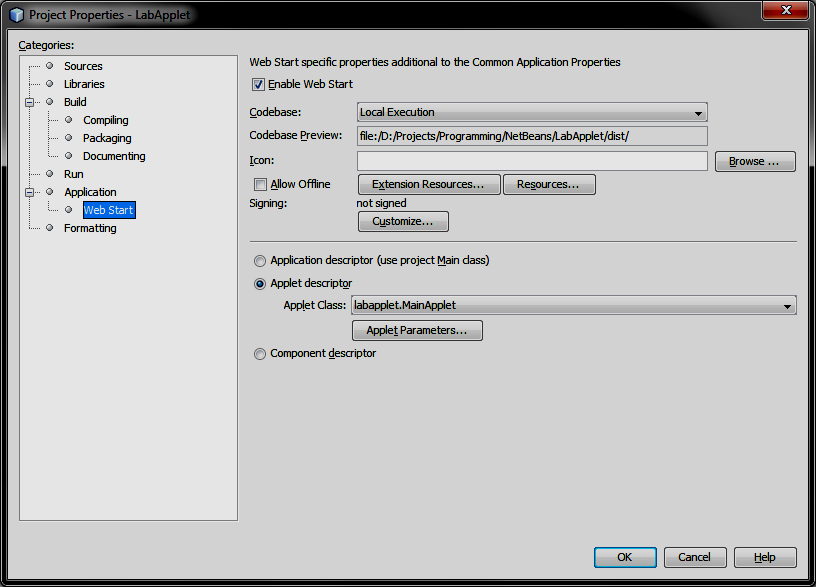Open Help for project properties
The width and height of the screenshot is (816, 587).
(765, 557)
